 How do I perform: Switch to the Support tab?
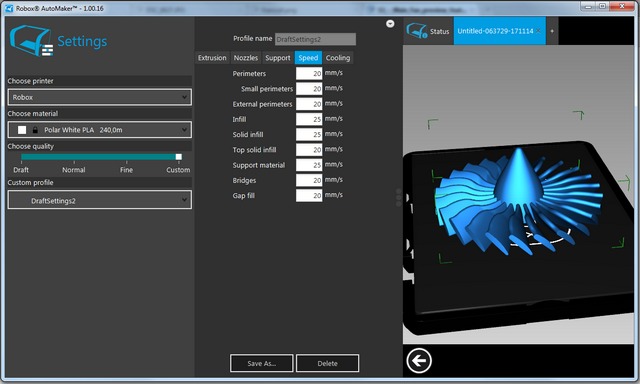(x=278, y=58)
